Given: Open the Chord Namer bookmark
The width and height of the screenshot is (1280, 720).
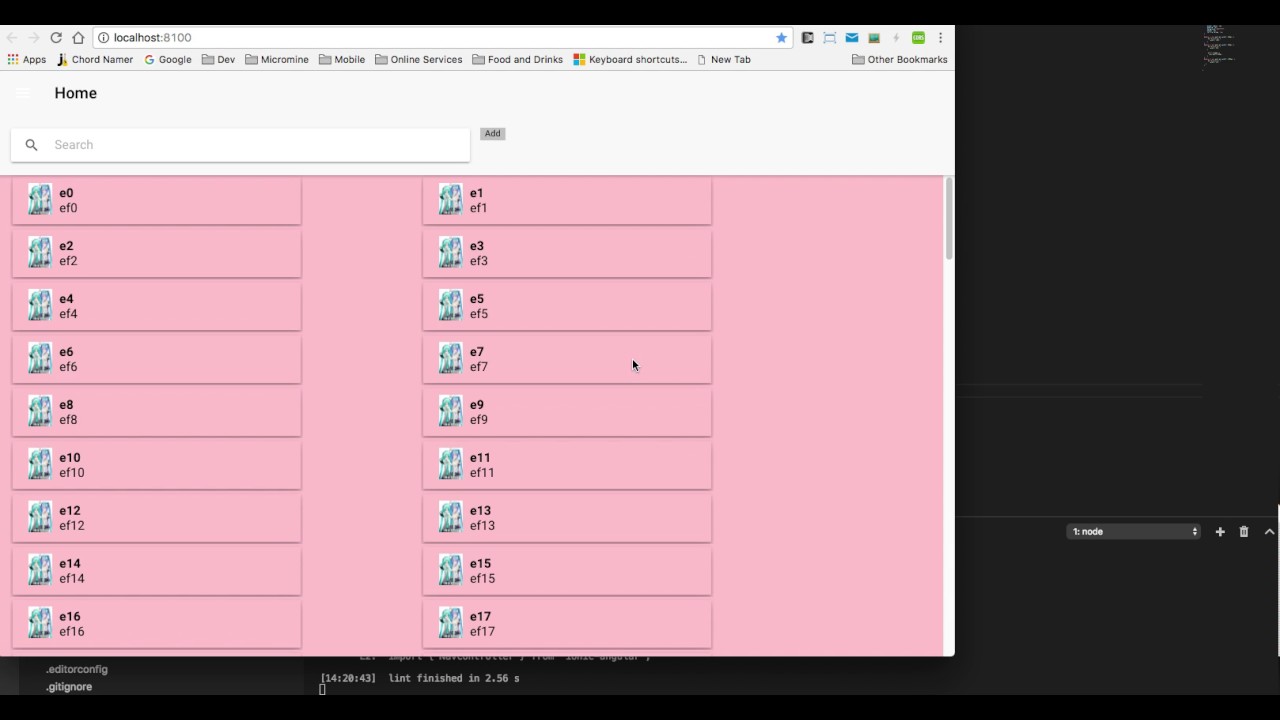Looking at the screenshot, I should click(95, 60).
